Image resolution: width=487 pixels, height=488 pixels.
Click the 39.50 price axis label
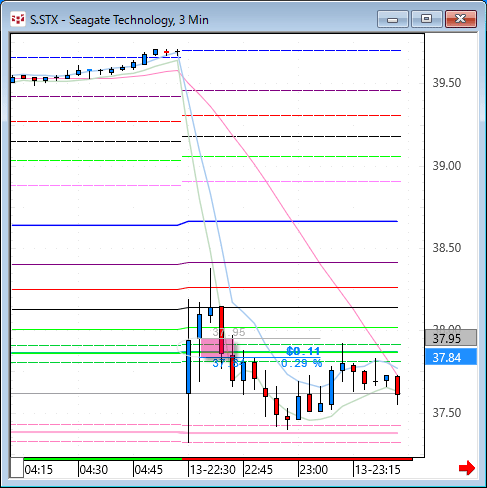447,83
